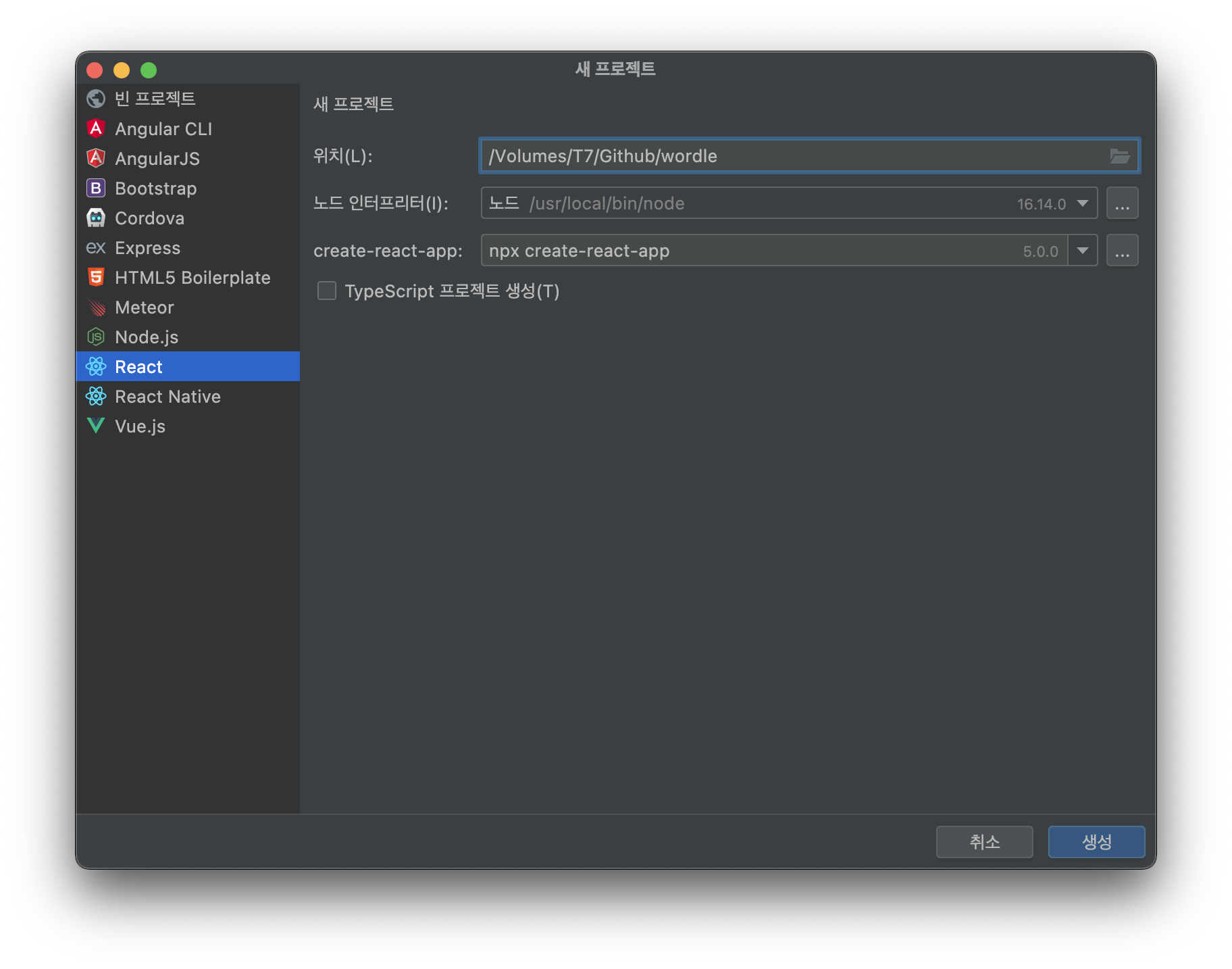The width and height of the screenshot is (1232, 969).
Task: Choose the Cordova generator
Action: (x=188, y=218)
